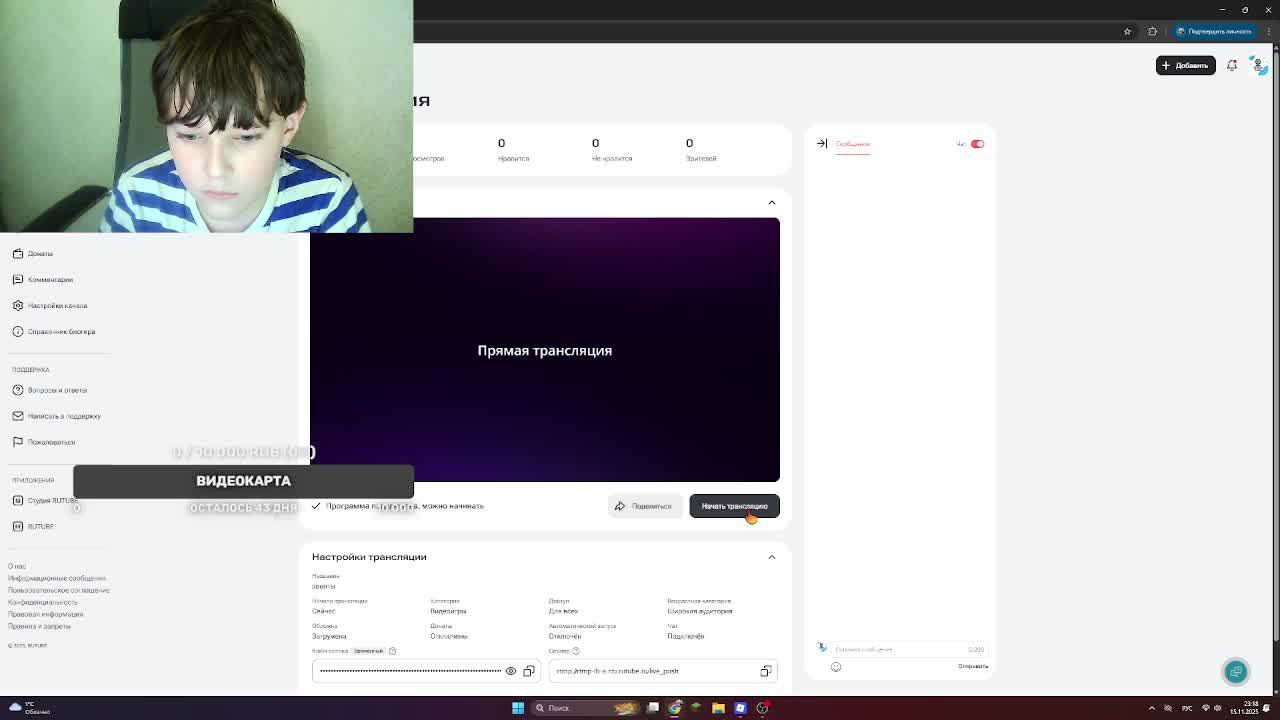Screen dimensions: 1280x720
Task: Copy the server URL
Action: click(x=766, y=671)
